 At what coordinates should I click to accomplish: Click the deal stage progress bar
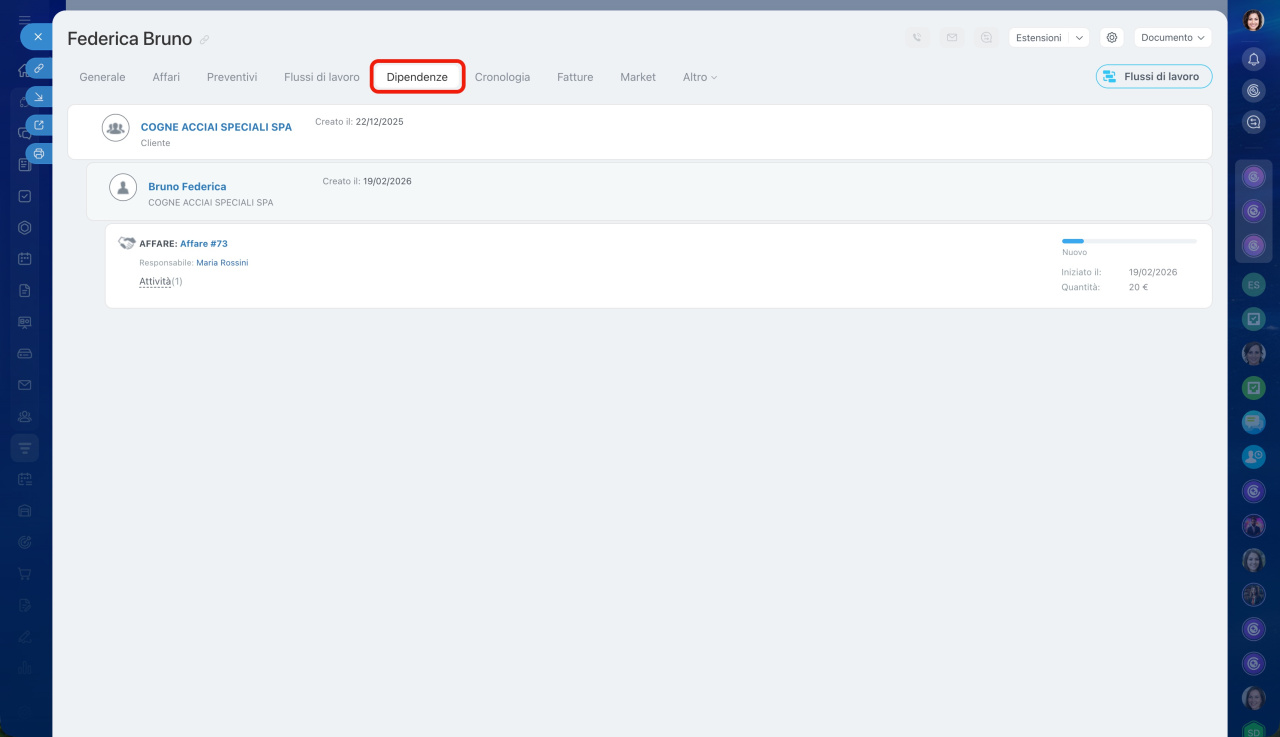click(x=1129, y=241)
